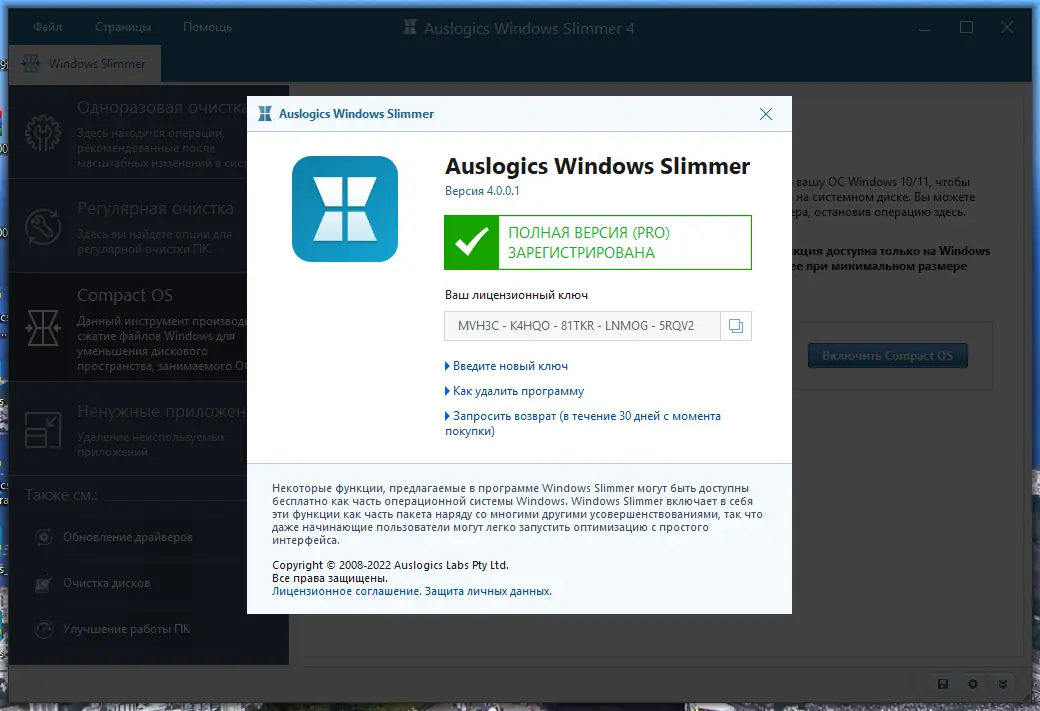
Task: Open the Помощь menu
Action: coord(208,27)
